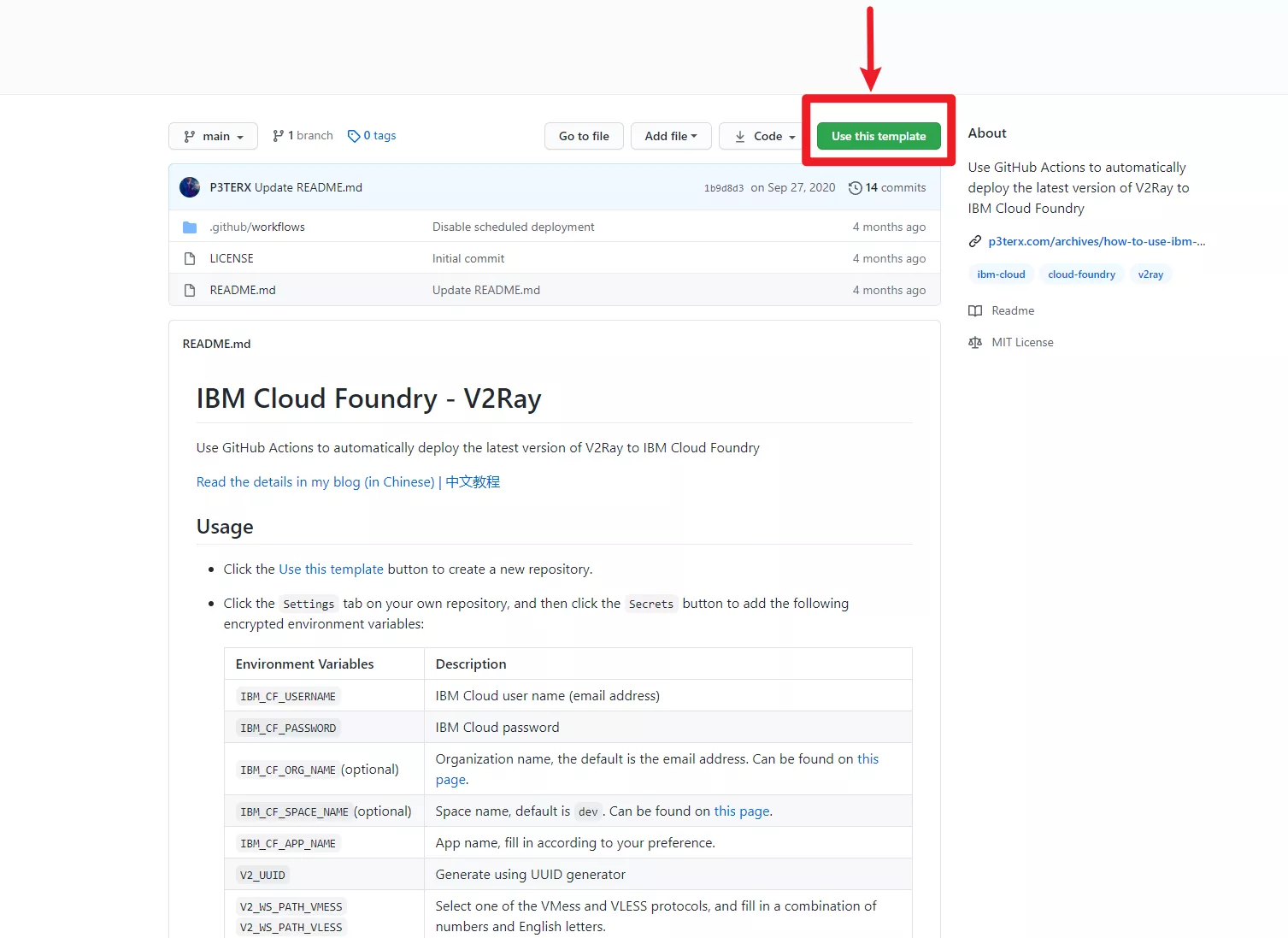
Task: Click the V2_WS_PATH_VLESS variable
Action: click(x=291, y=927)
